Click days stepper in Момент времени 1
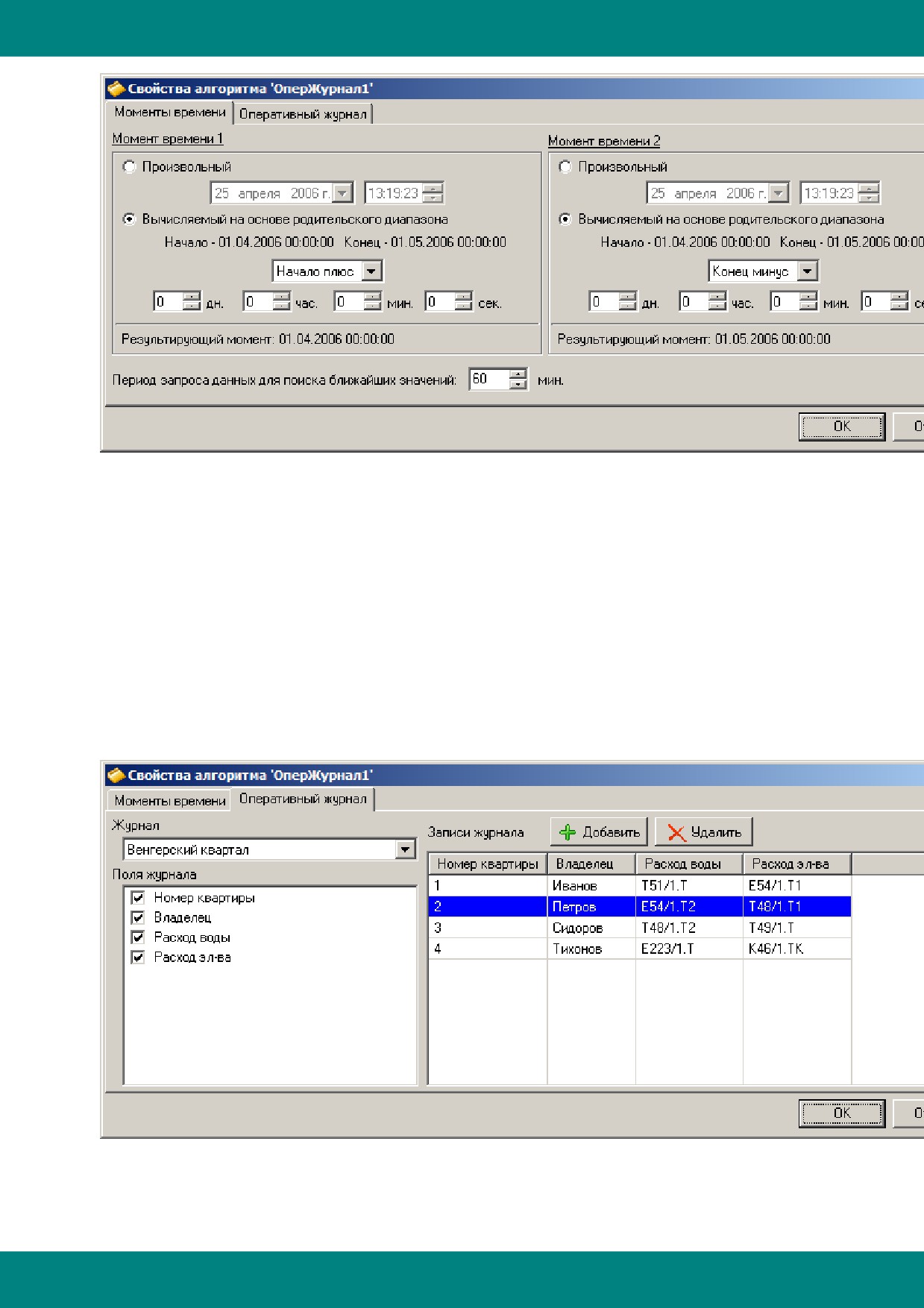Viewport: 924px width, 1308px height. 192,301
